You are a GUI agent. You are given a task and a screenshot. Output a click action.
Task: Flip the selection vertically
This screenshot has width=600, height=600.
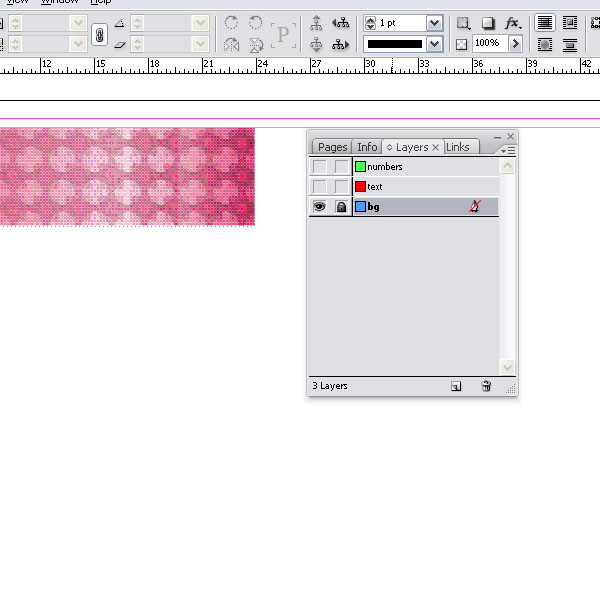pos(256,45)
